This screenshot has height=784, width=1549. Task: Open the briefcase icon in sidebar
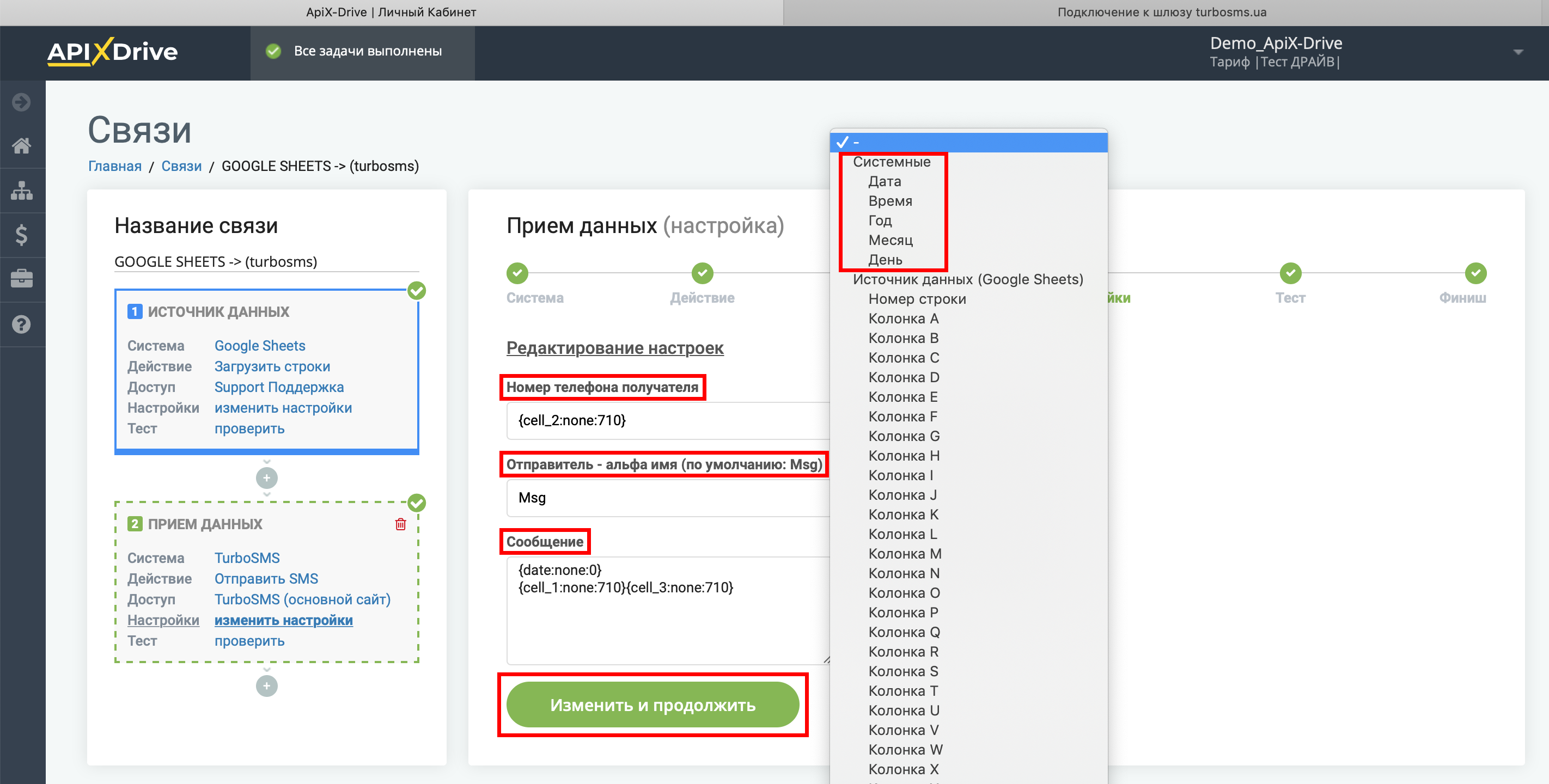[22, 279]
